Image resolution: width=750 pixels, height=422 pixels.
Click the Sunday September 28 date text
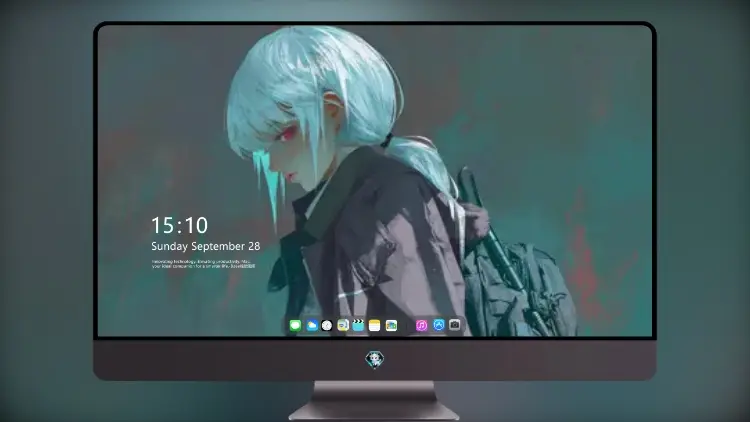click(206, 246)
